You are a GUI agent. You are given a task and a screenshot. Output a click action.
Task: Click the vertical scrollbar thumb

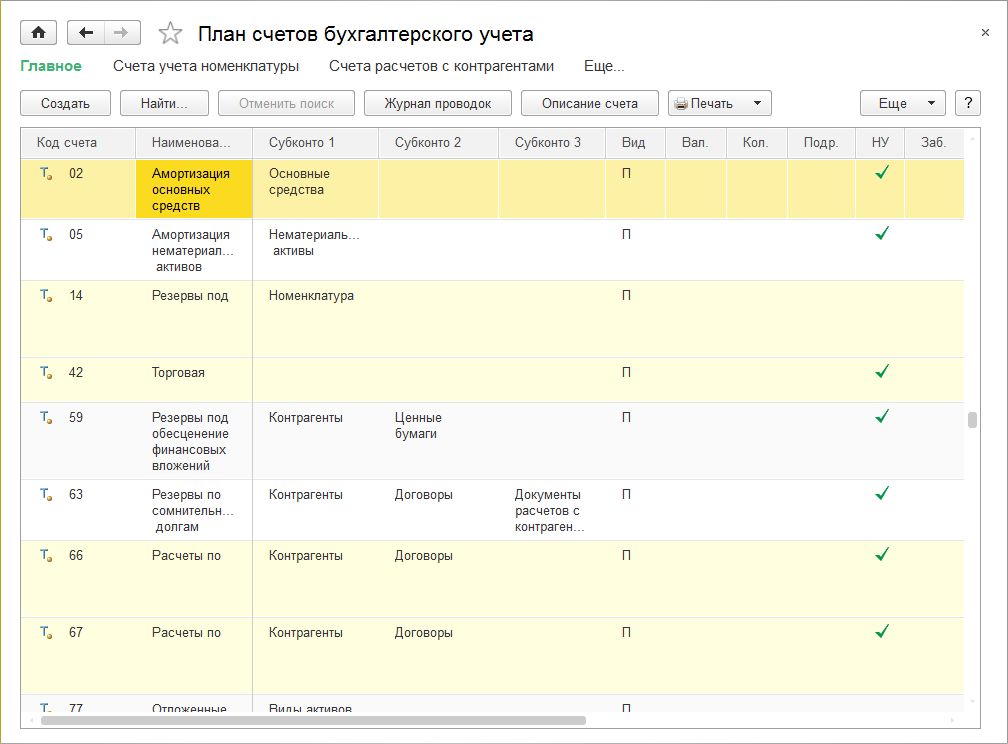click(x=971, y=420)
